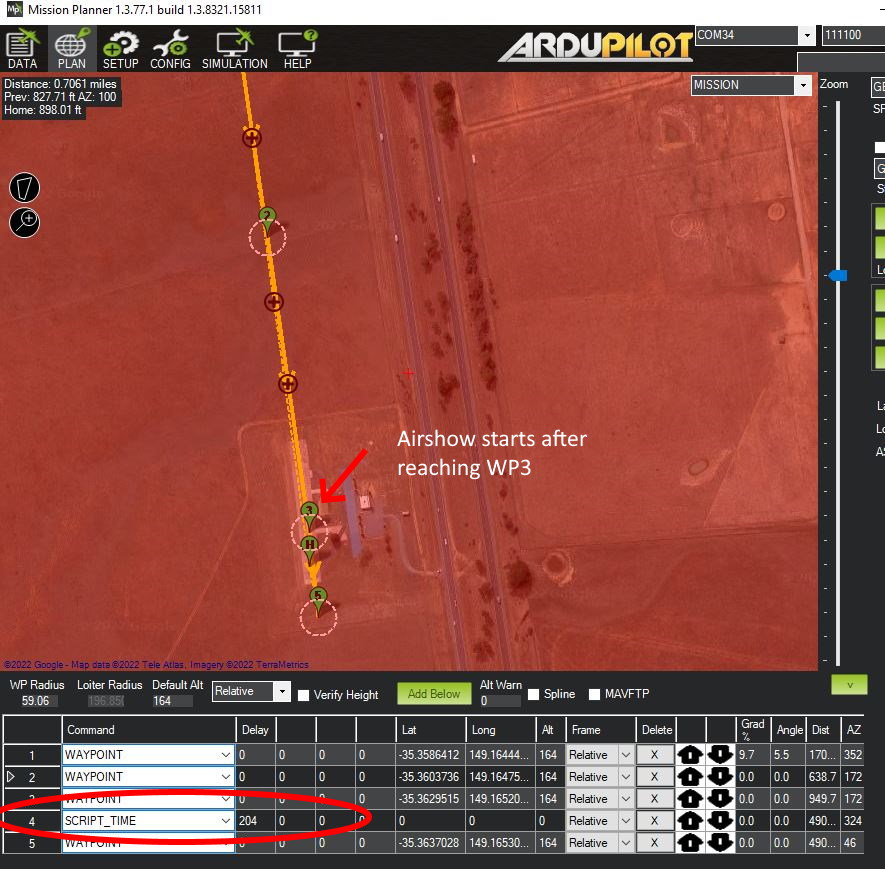Open the SETUP screen

pyautogui.click(x=121, y=49)
